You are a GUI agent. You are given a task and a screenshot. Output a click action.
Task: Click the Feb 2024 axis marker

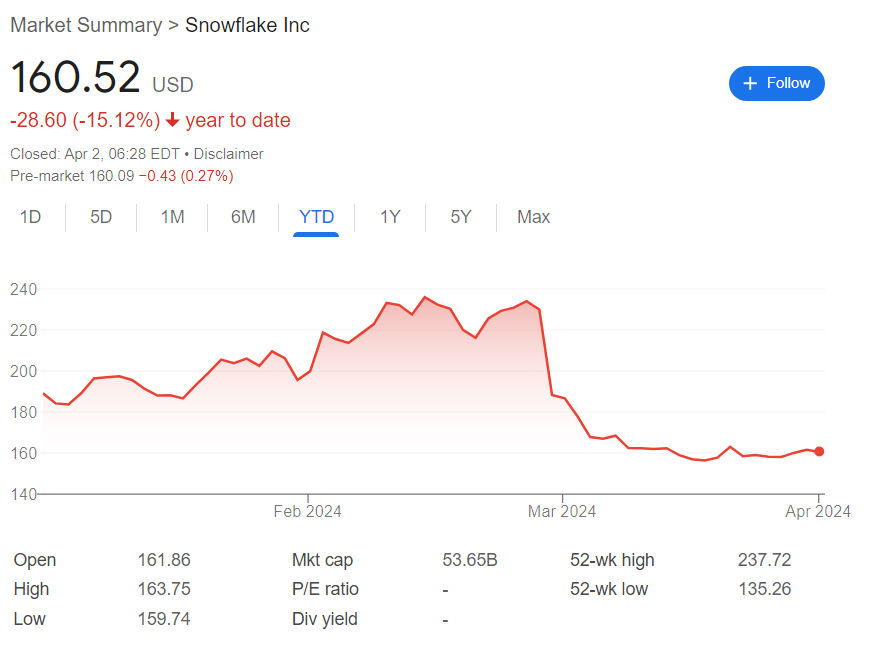pyautogui.click(x=307, y=512)
